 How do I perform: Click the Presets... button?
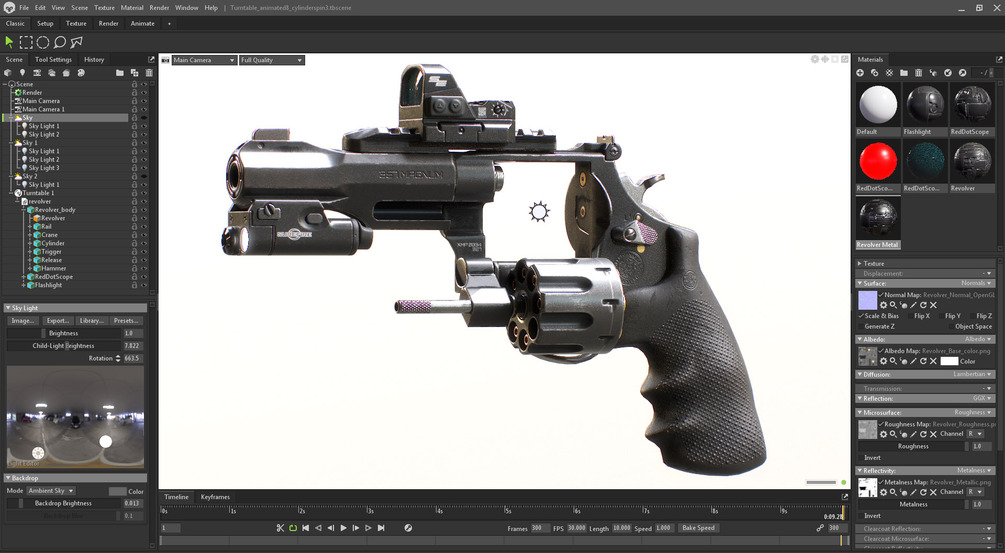(126, 320)
